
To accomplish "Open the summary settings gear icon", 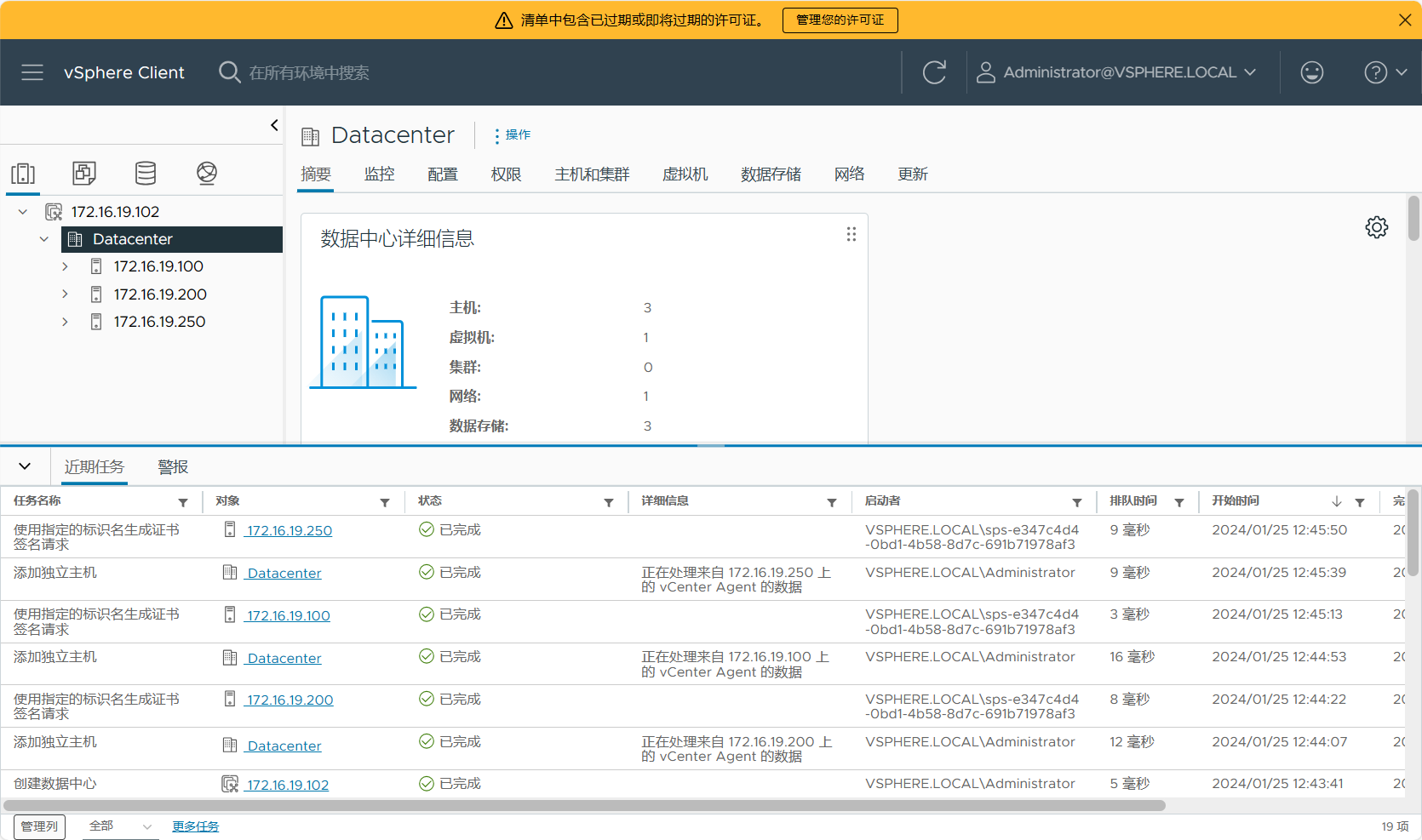I will 1376,227.
